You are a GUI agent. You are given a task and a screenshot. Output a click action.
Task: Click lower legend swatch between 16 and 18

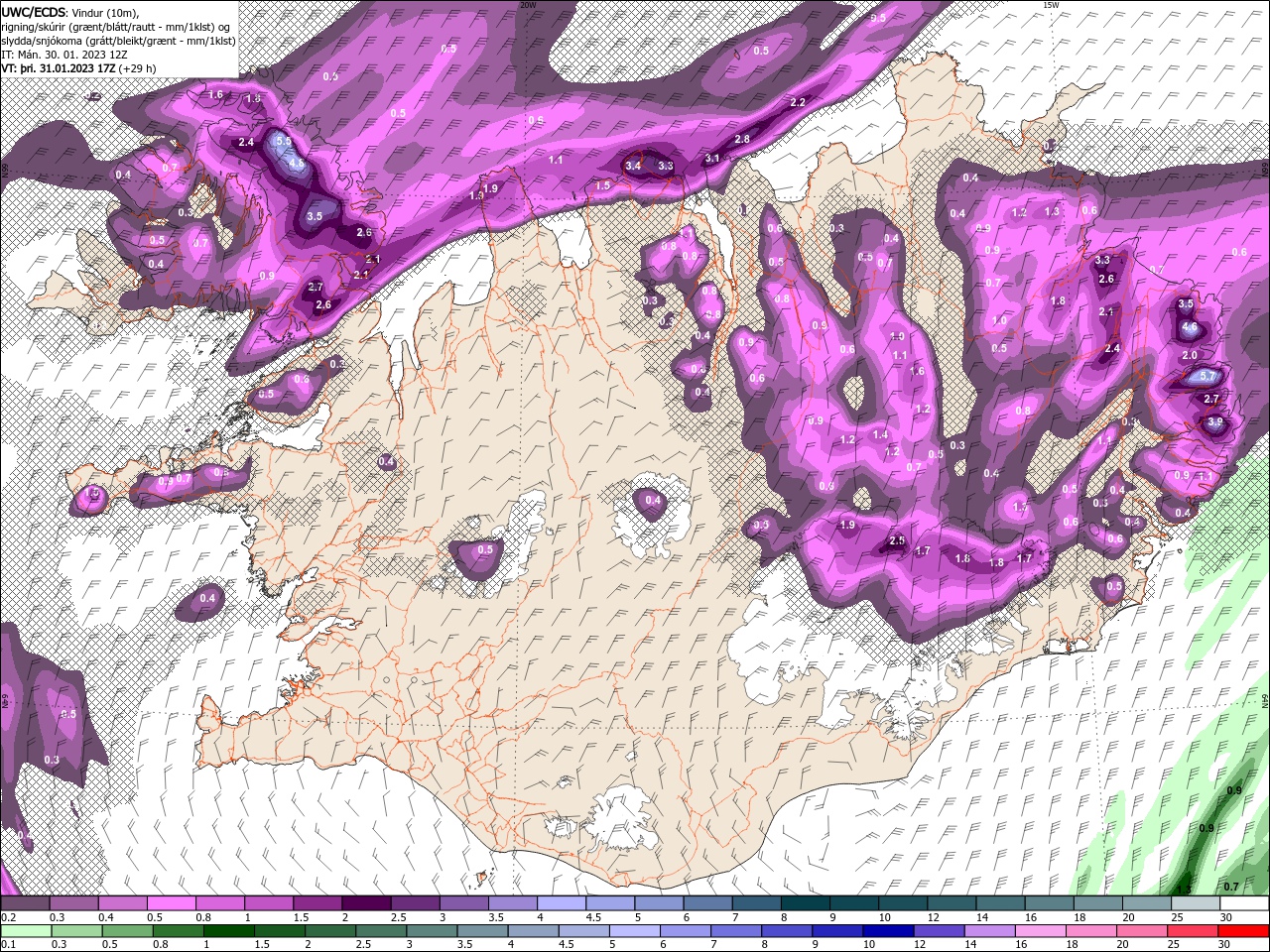1041,931
